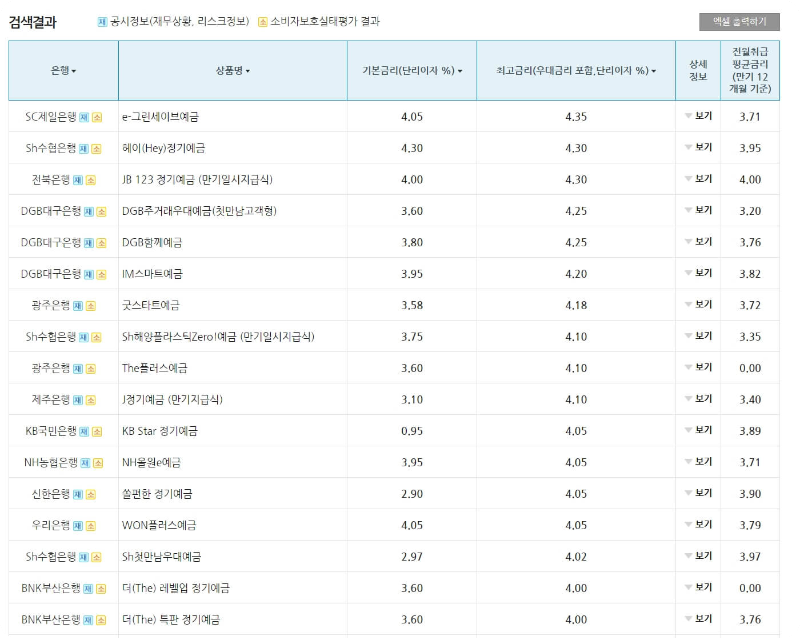Click the 소 icon on the IM스마트예금 row
The width and height of the screenshot is (800, 638).
point(102,275)
